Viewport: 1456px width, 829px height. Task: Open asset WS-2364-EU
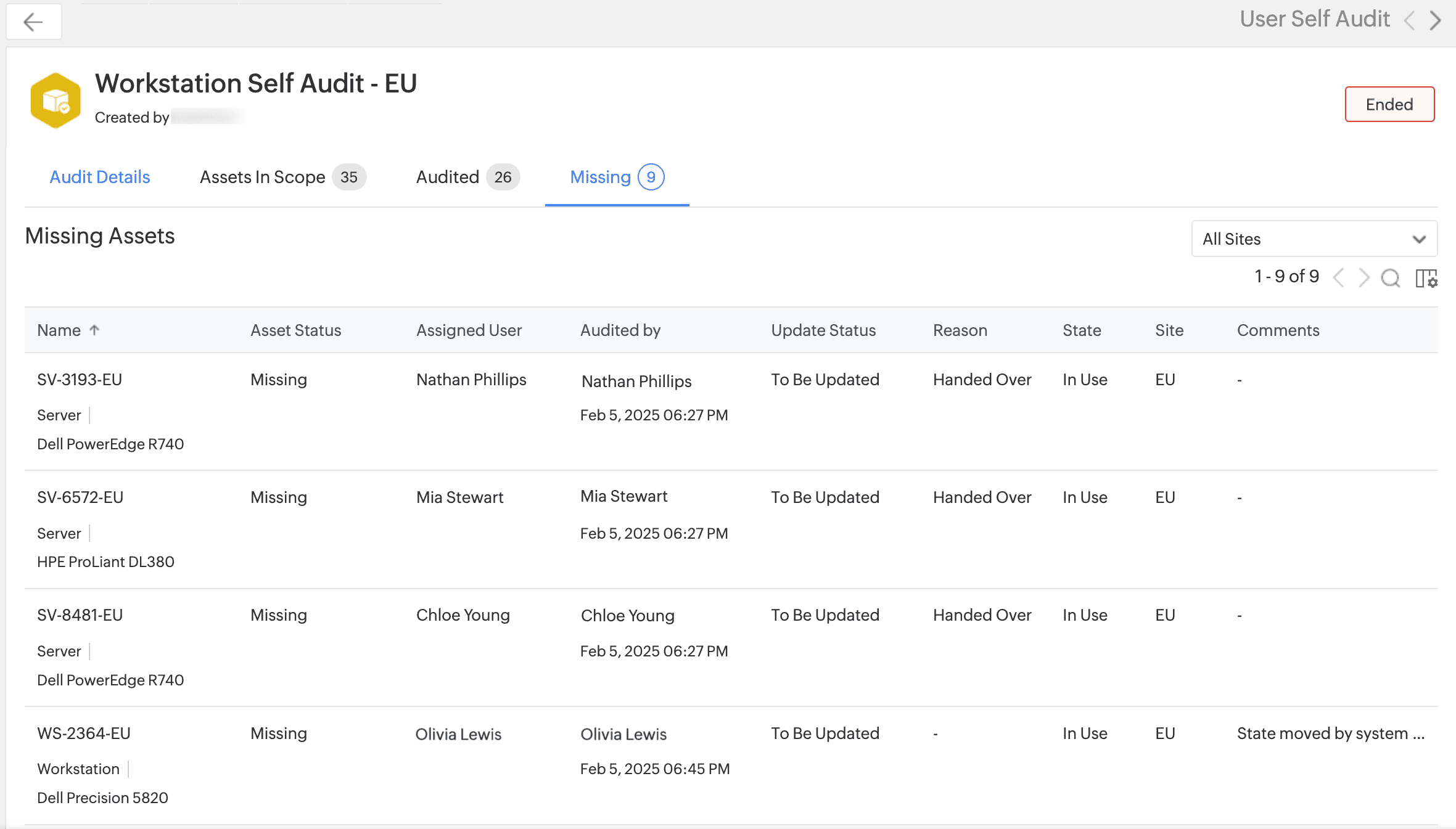84,733
